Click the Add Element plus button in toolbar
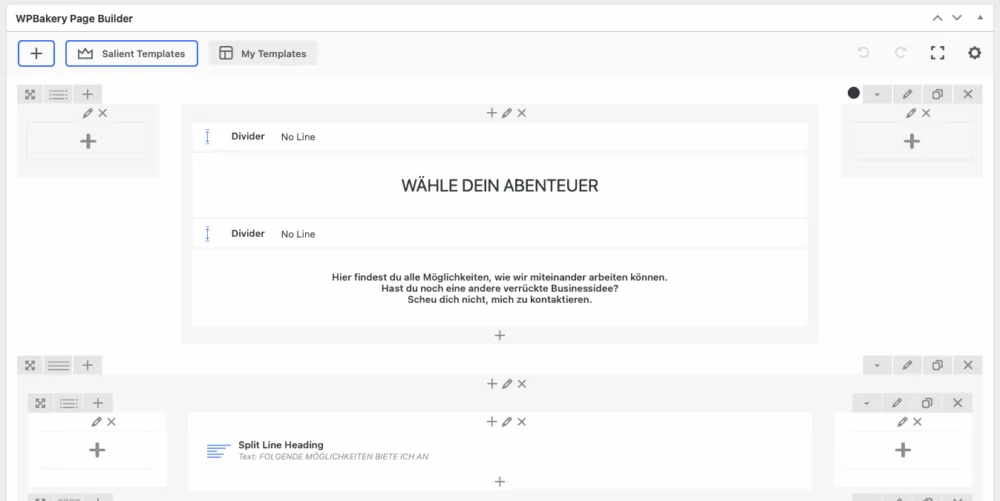This screenshot has height=501, width=1000. [x=36, y=53]
